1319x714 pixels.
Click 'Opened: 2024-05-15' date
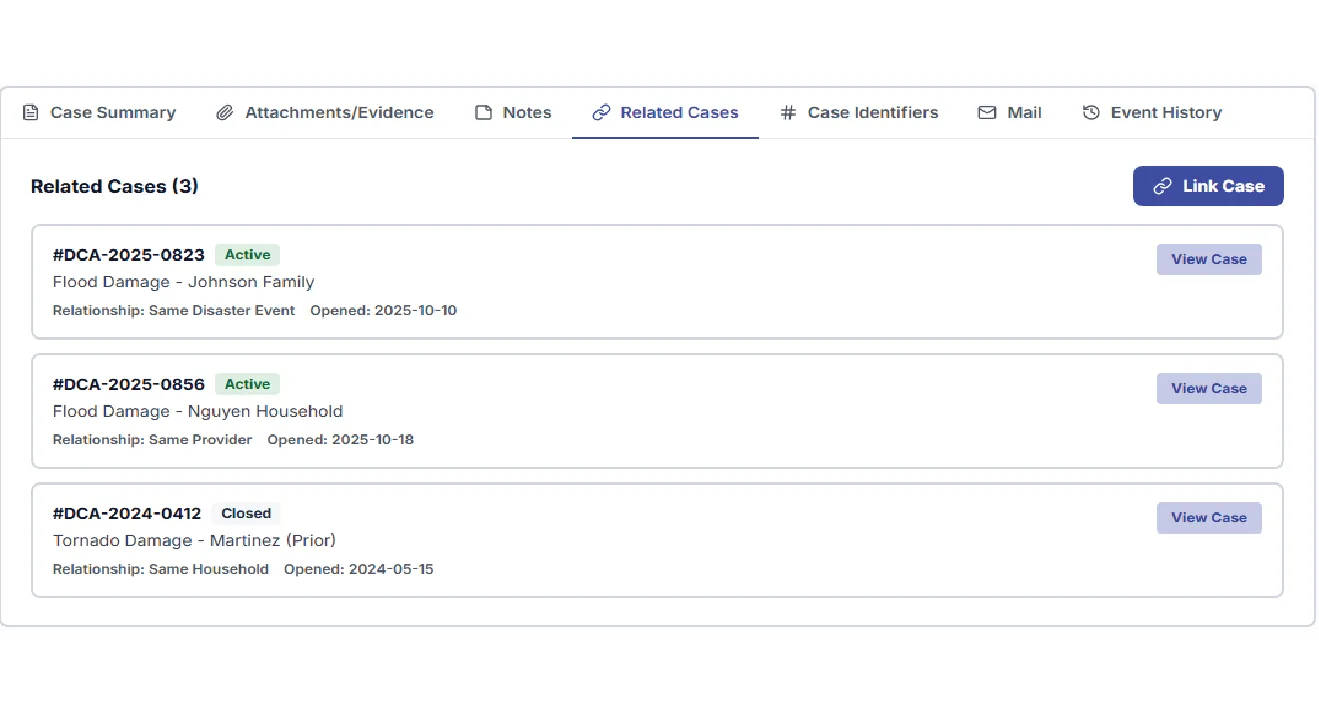tap(359, 569)
